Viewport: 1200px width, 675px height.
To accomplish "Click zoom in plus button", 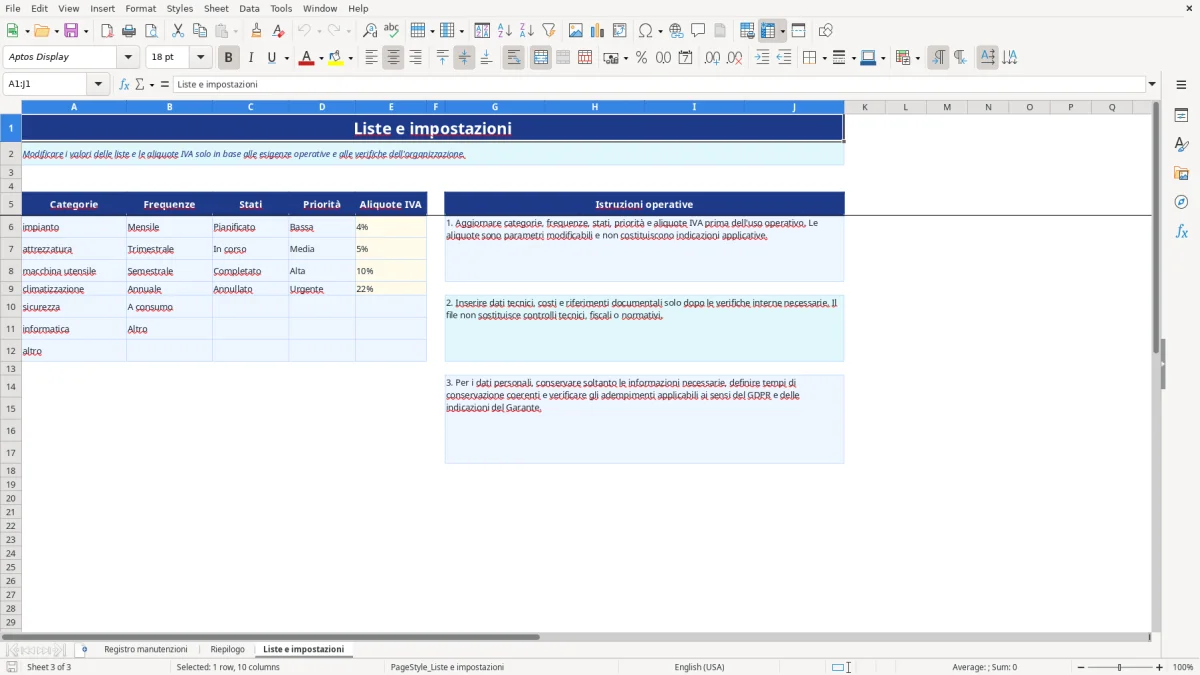I will pyautogui.click(x=1159, y=667).
